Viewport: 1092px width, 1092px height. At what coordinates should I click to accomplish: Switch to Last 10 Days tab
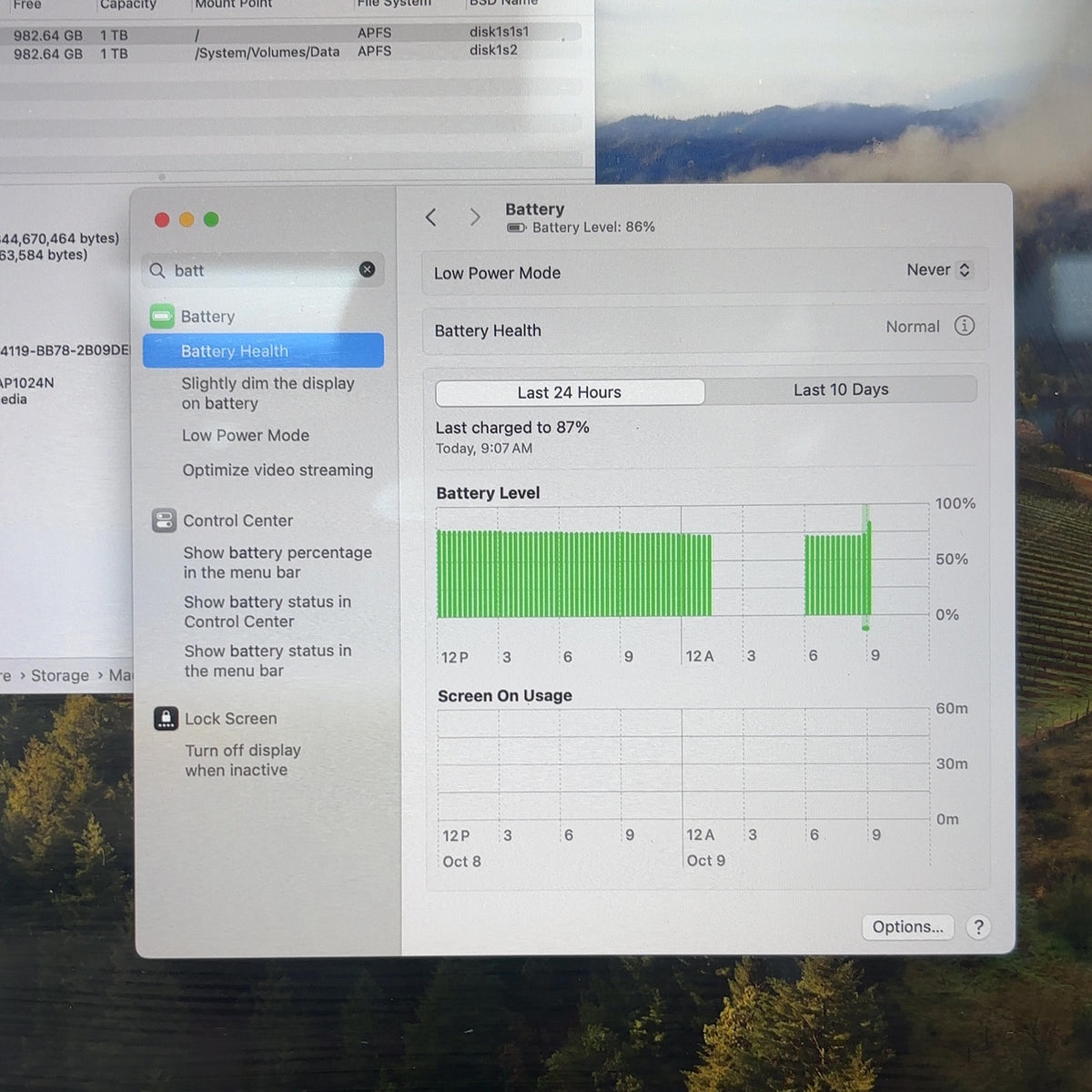(x=841, y=389)
